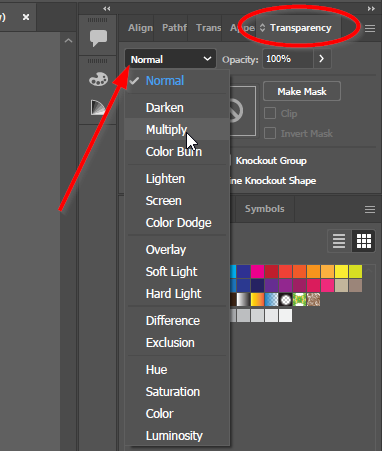Click the double right arrows to collapse panels

click(x=371, y=9)
